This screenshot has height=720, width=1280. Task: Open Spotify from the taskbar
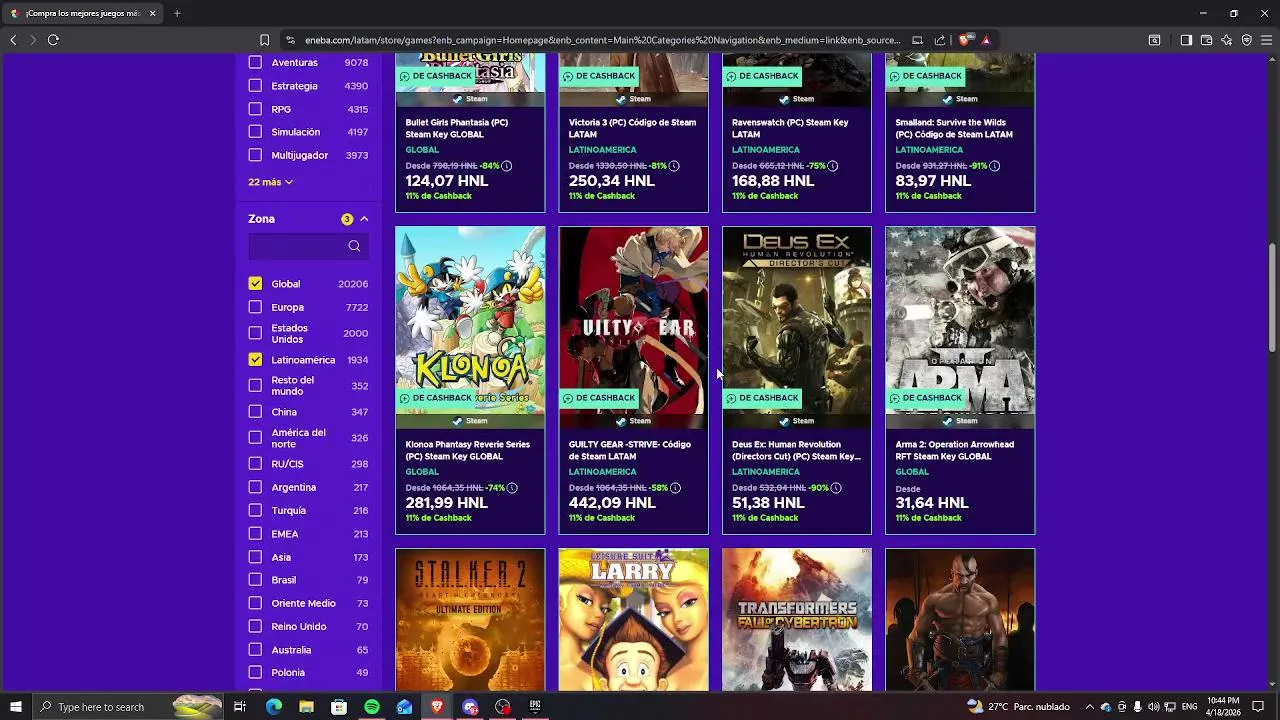[x=372, y=707]
